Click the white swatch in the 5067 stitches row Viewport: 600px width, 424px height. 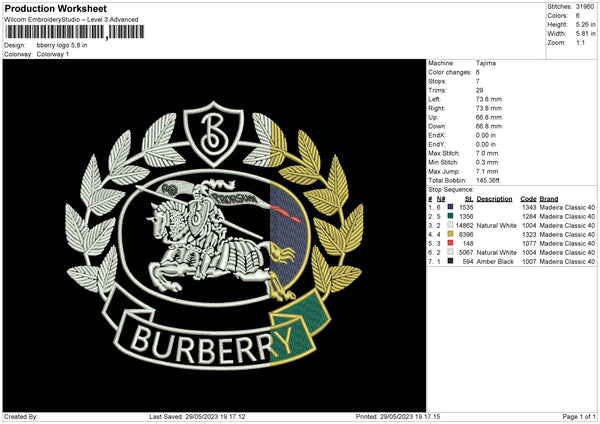(450, 252)
